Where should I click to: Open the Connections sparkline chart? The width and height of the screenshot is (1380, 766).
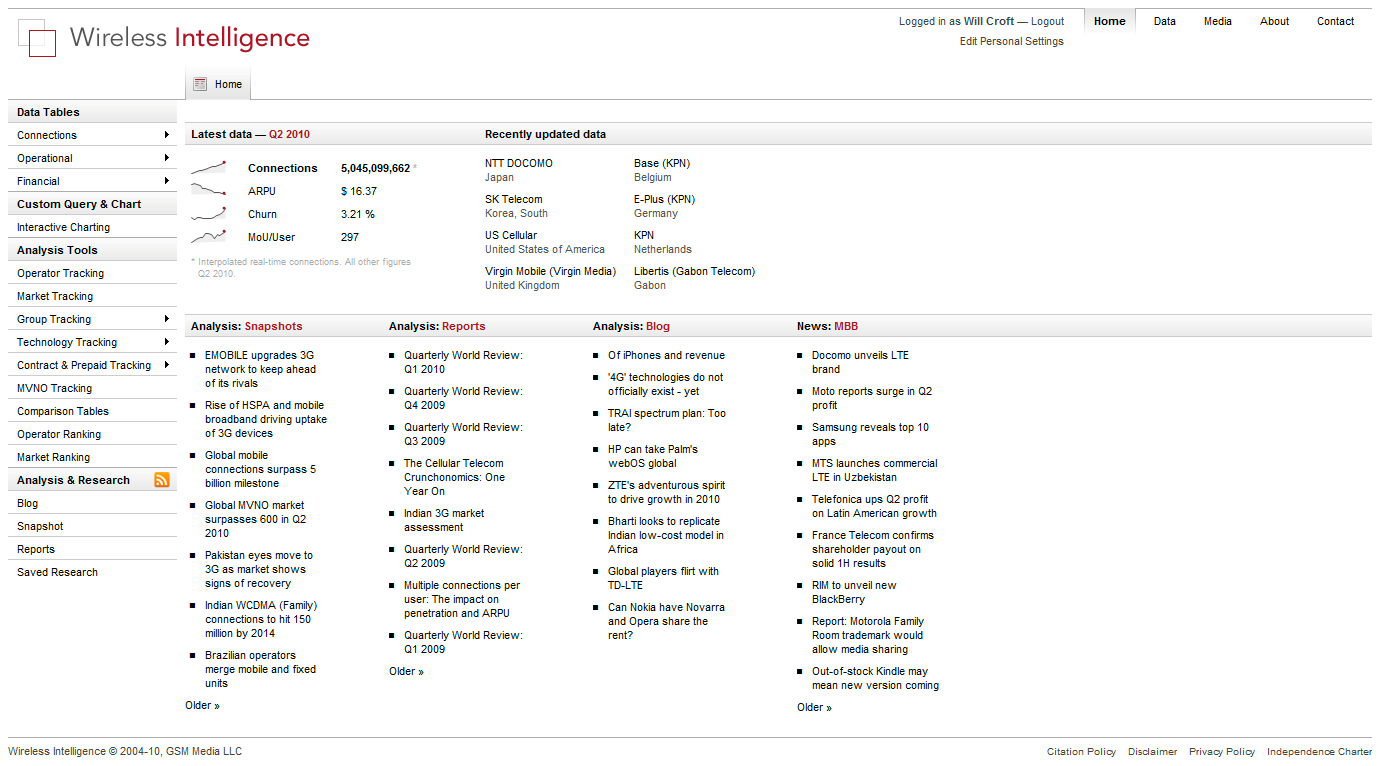[209, 168]
